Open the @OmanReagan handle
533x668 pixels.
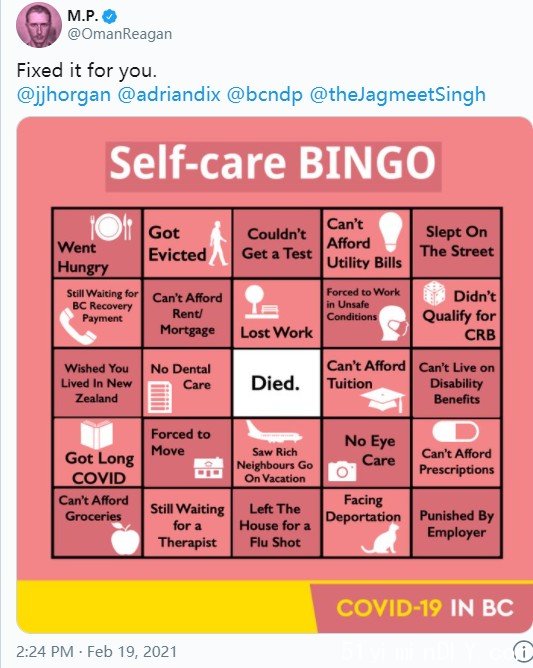[120, 34]
